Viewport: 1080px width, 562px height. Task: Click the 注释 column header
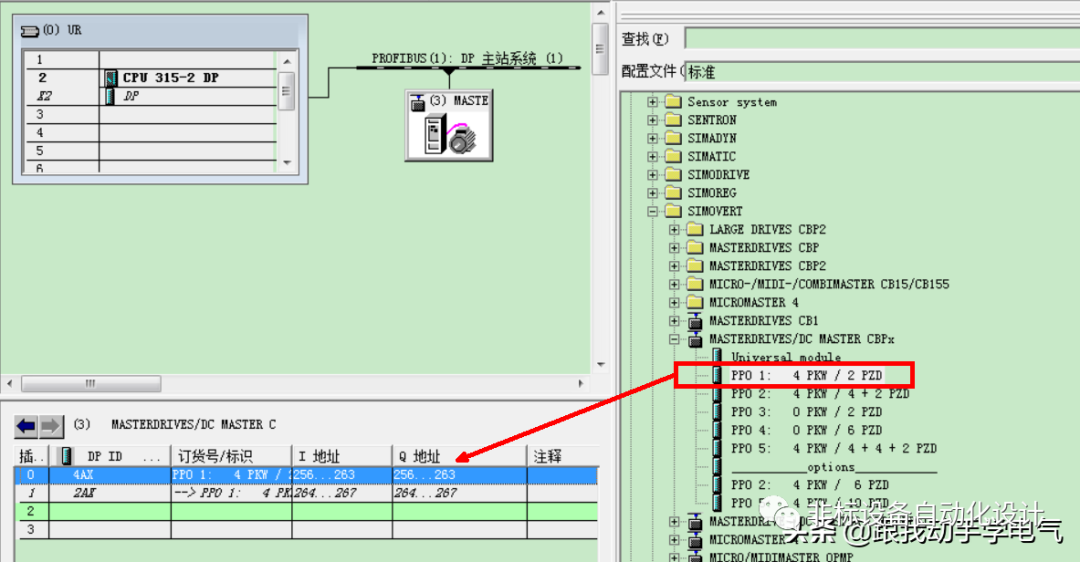pos(563,456)
